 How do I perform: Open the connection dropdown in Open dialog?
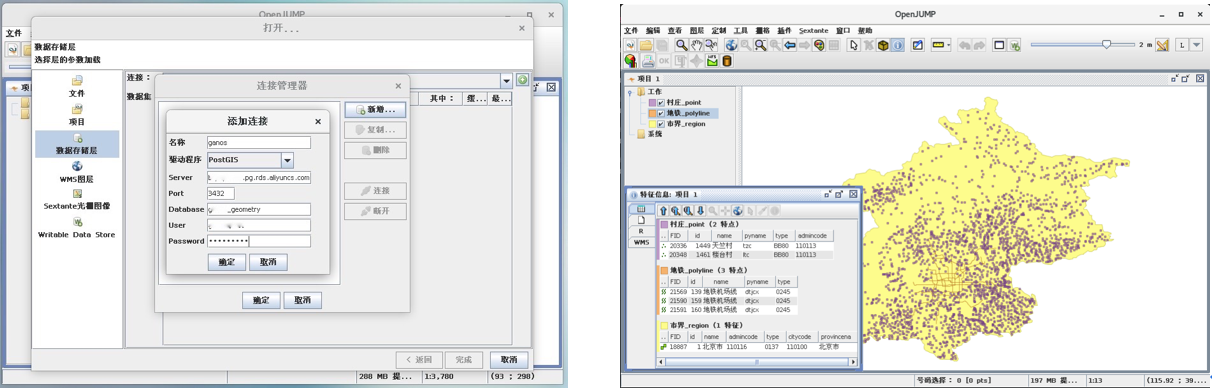tap(506, 81)
